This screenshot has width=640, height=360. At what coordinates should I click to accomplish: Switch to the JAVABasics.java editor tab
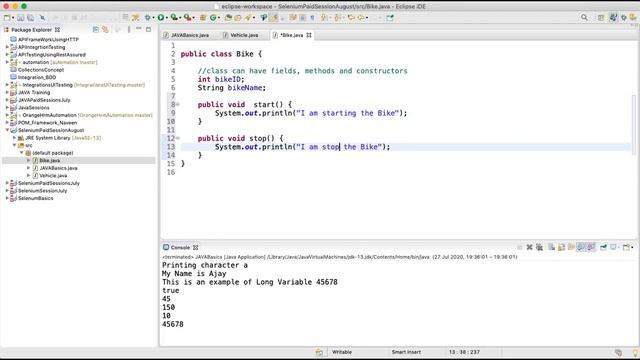tap(186, 35)
